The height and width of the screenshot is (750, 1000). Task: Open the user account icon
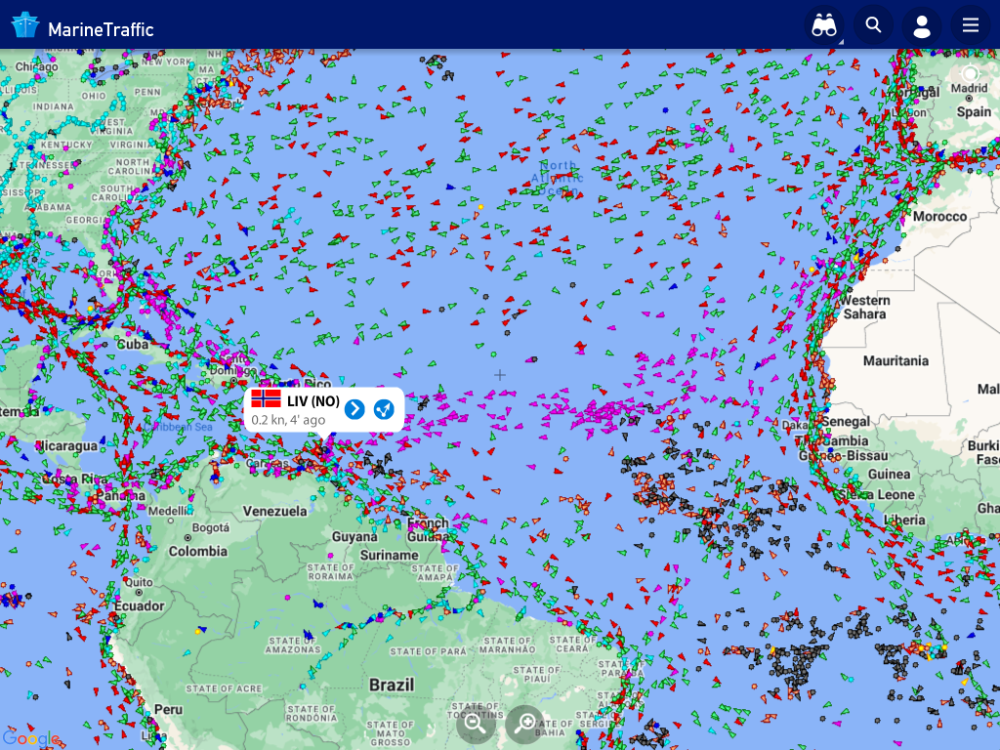click(922, 26)
